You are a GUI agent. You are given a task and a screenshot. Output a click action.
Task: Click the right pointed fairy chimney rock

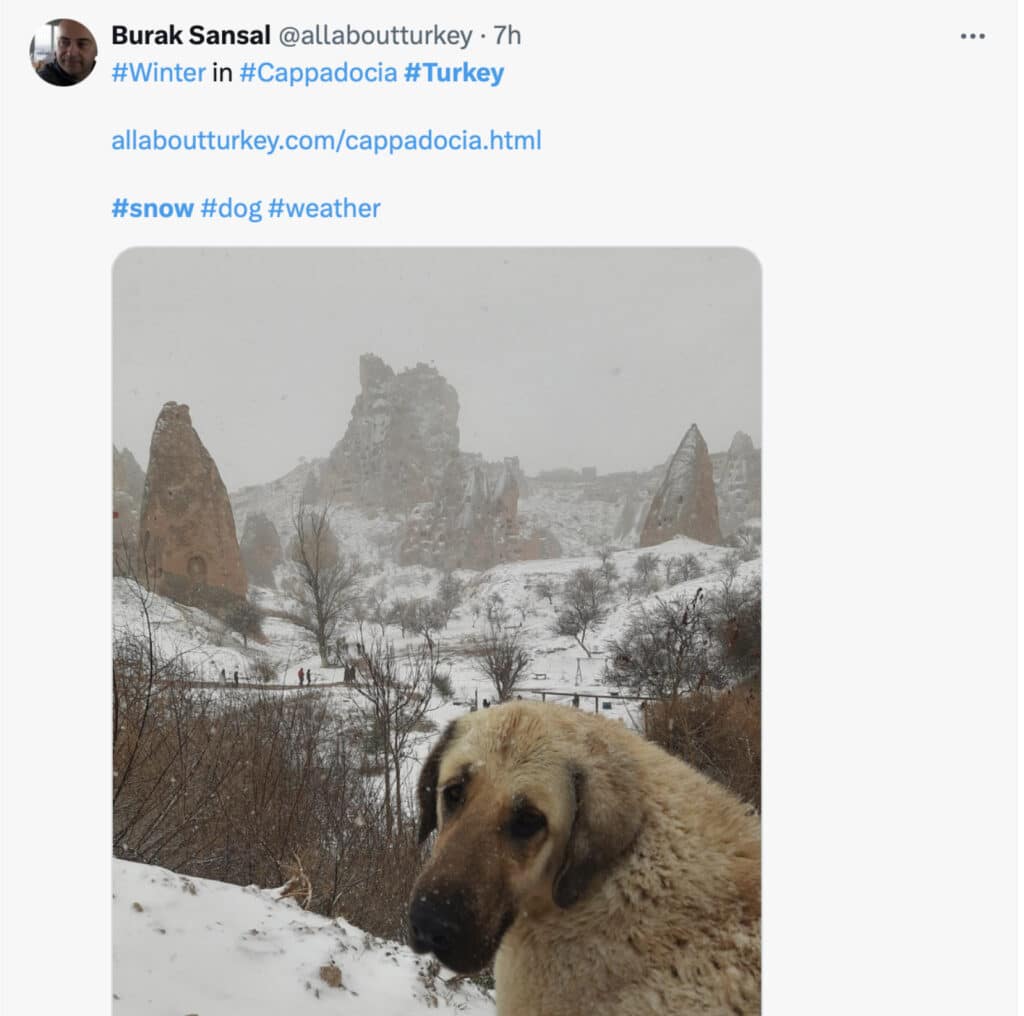[683, 488]
